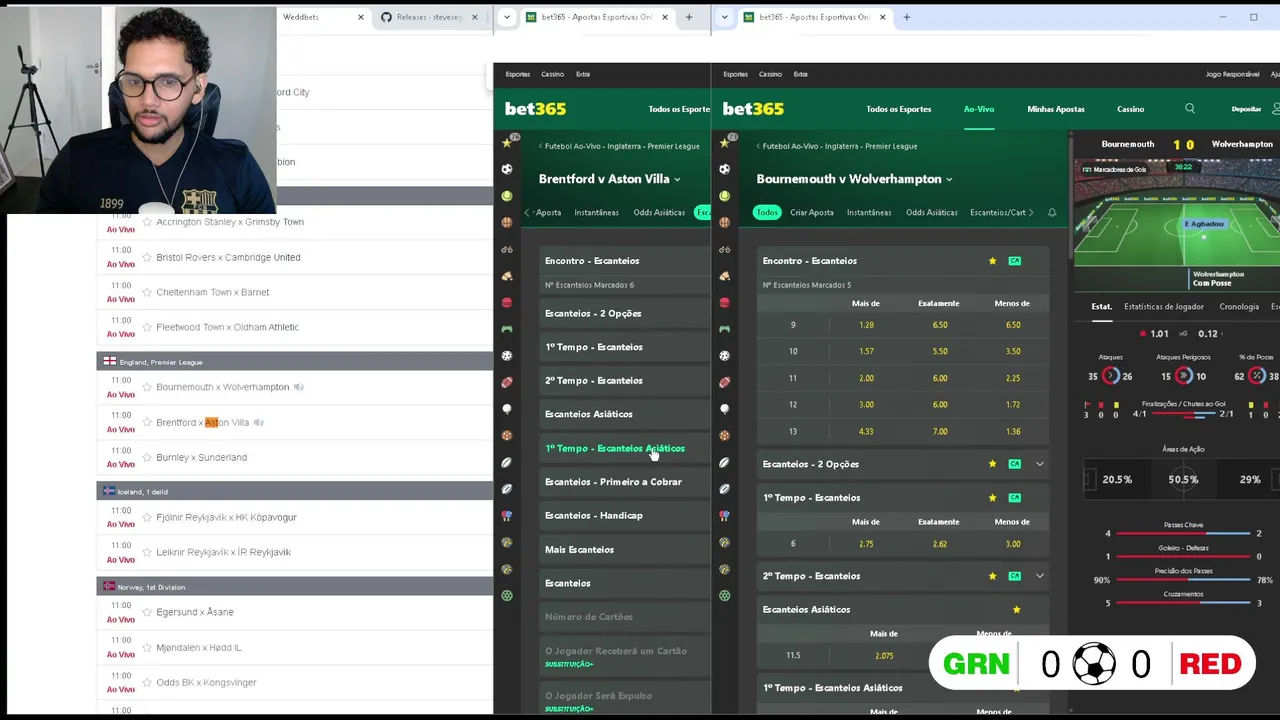Toggle star for Accrington Stanley x Grimsby Town
1280x720 pixels.
[146, 222]
